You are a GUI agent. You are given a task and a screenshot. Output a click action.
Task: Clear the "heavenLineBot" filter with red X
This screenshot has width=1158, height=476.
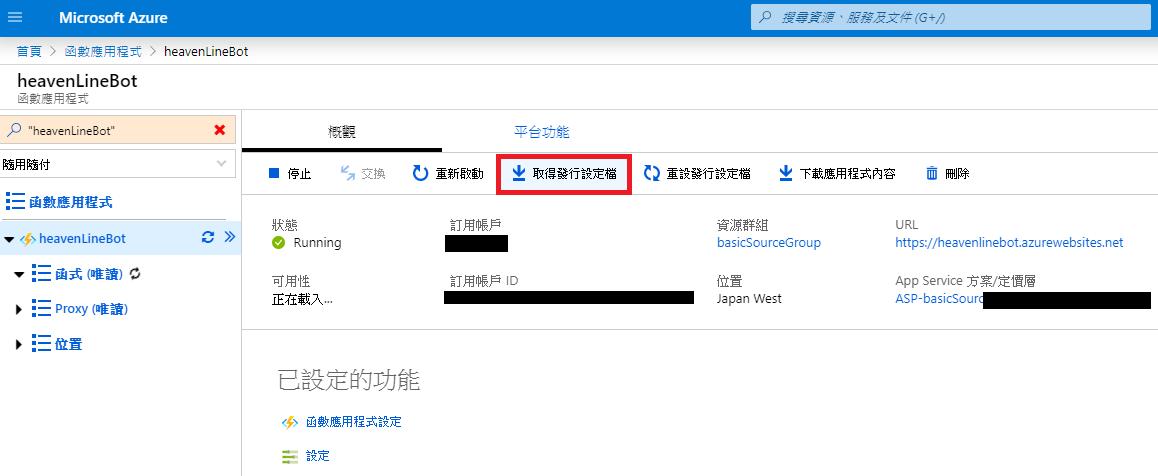(219, 130)
